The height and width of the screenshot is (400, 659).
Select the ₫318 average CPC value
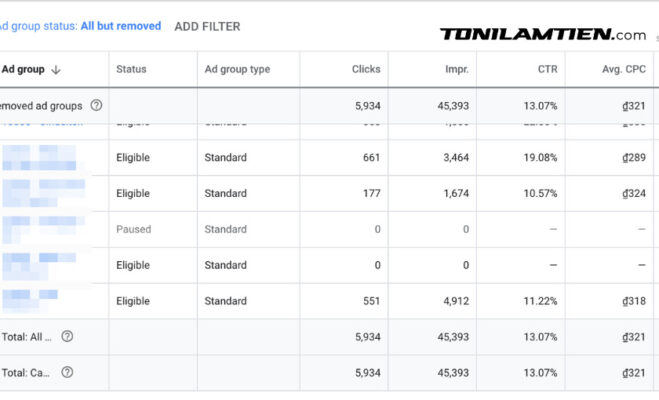tap(634, 301)
